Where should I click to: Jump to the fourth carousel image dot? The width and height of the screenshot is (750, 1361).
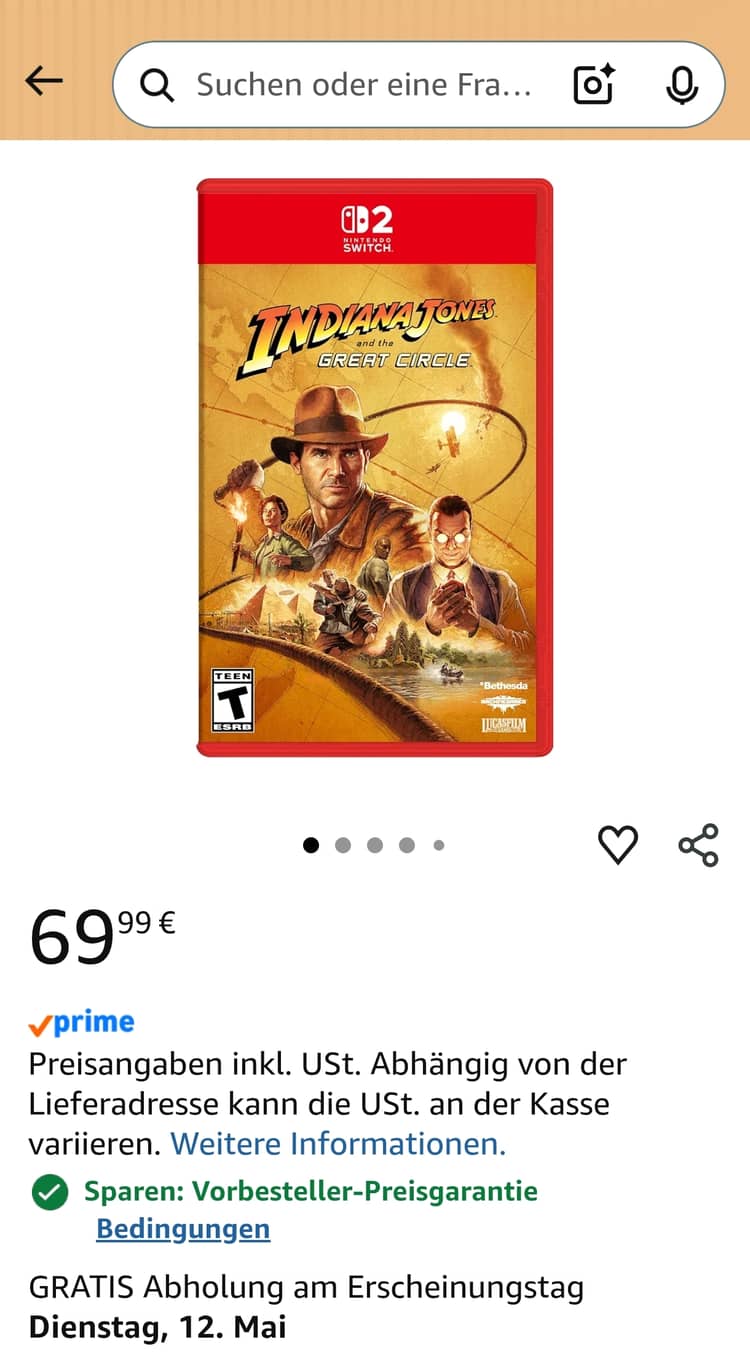point(407,845)
